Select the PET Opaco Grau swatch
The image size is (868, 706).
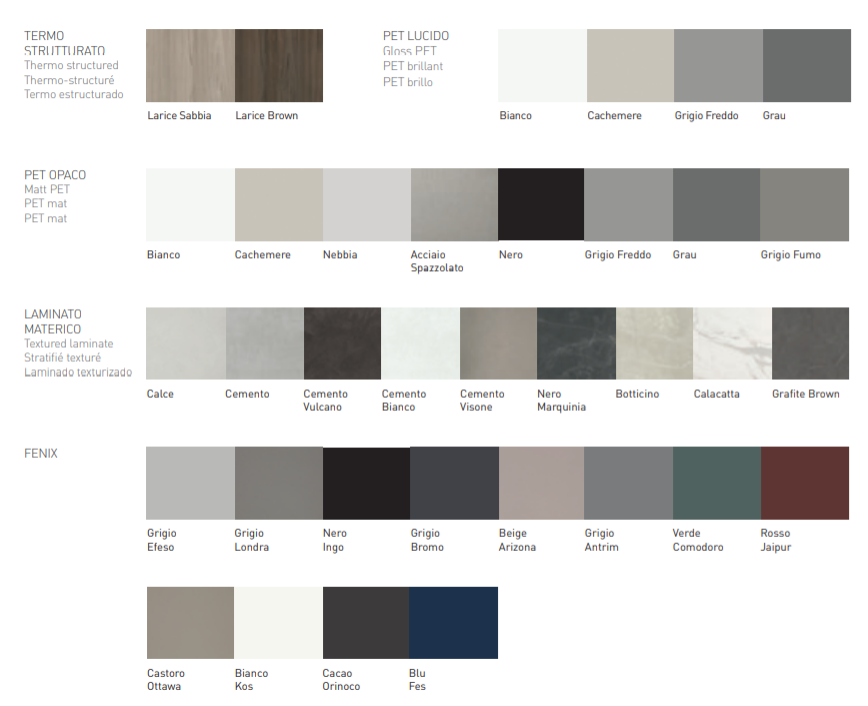[x=716, y=204]
